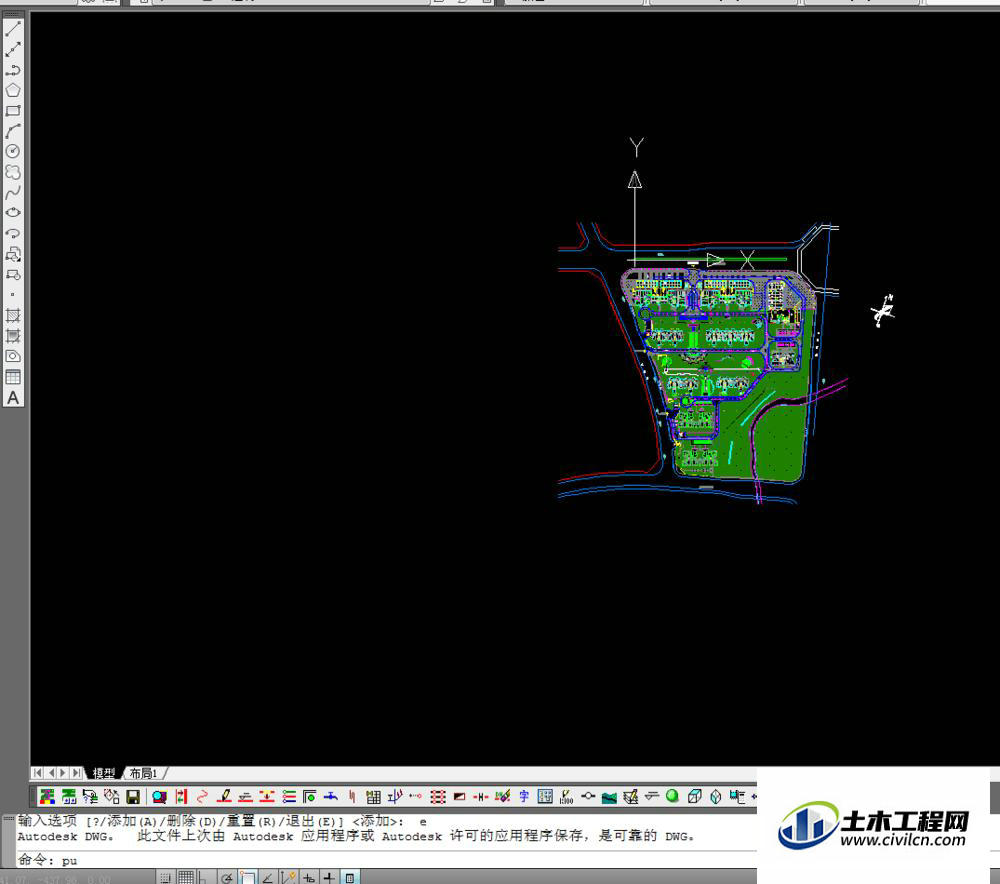Select the Line tool
Image resolution: width=1000 pixels, height=884 pixels.
click(x=14, y=29)
